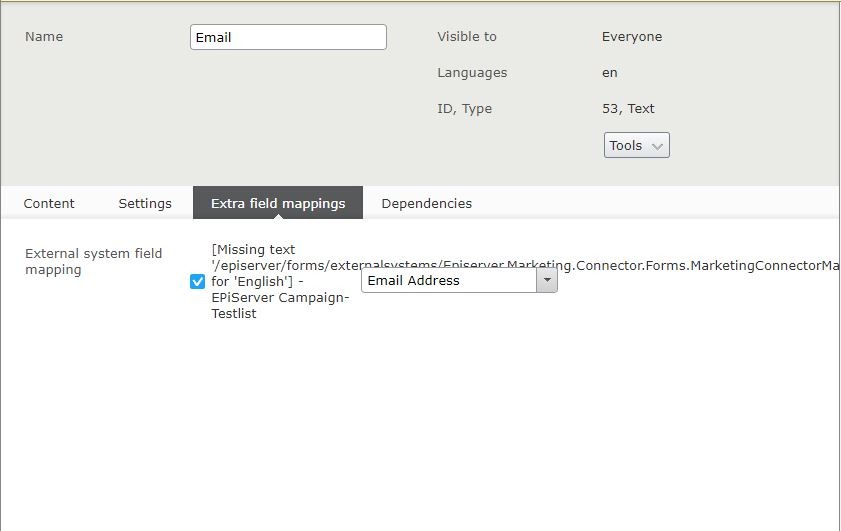Click the en language value
The image size is (841, 531).
pos(610,73)
